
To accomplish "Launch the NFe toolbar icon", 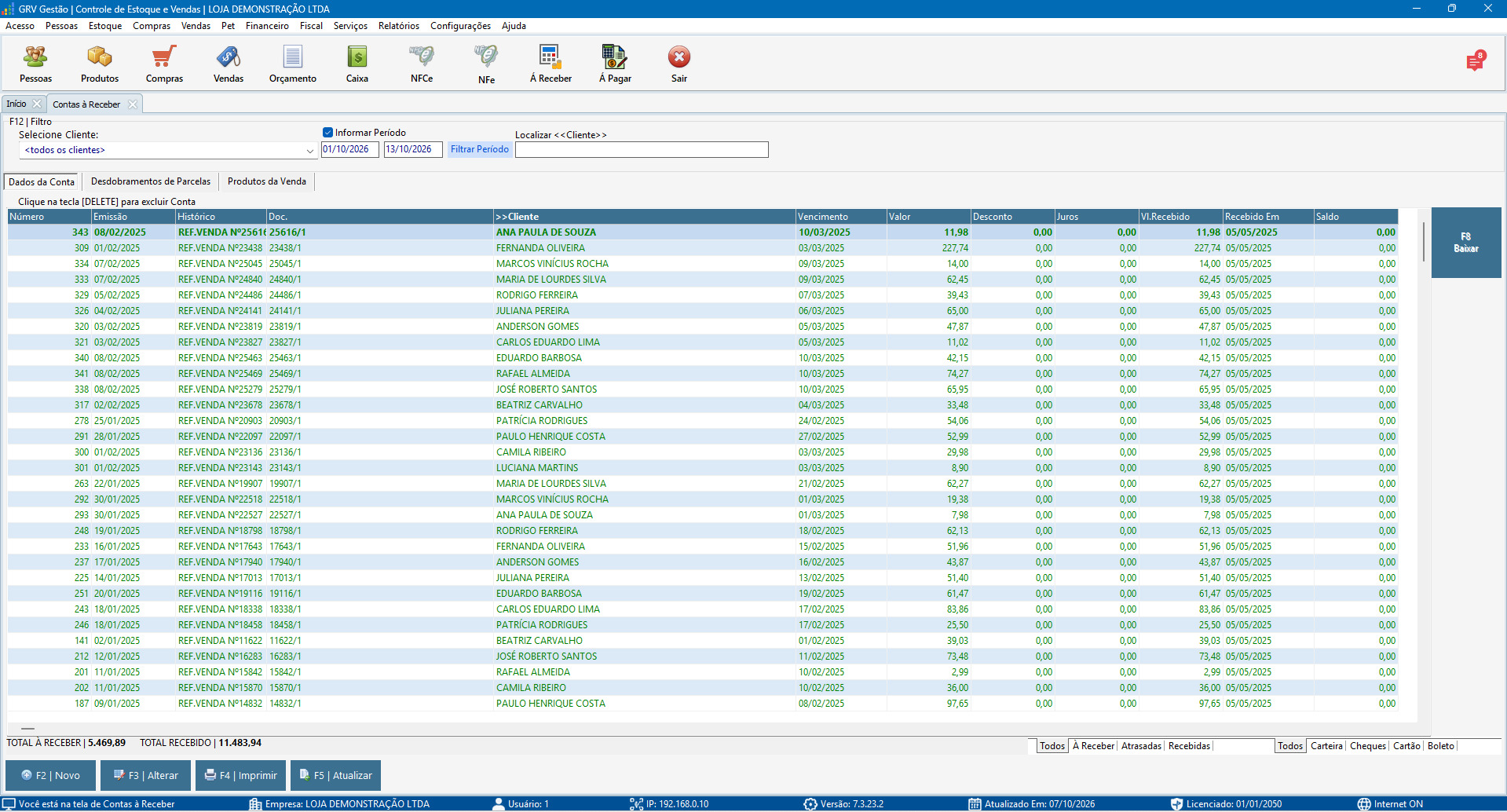I will (486, 64).
